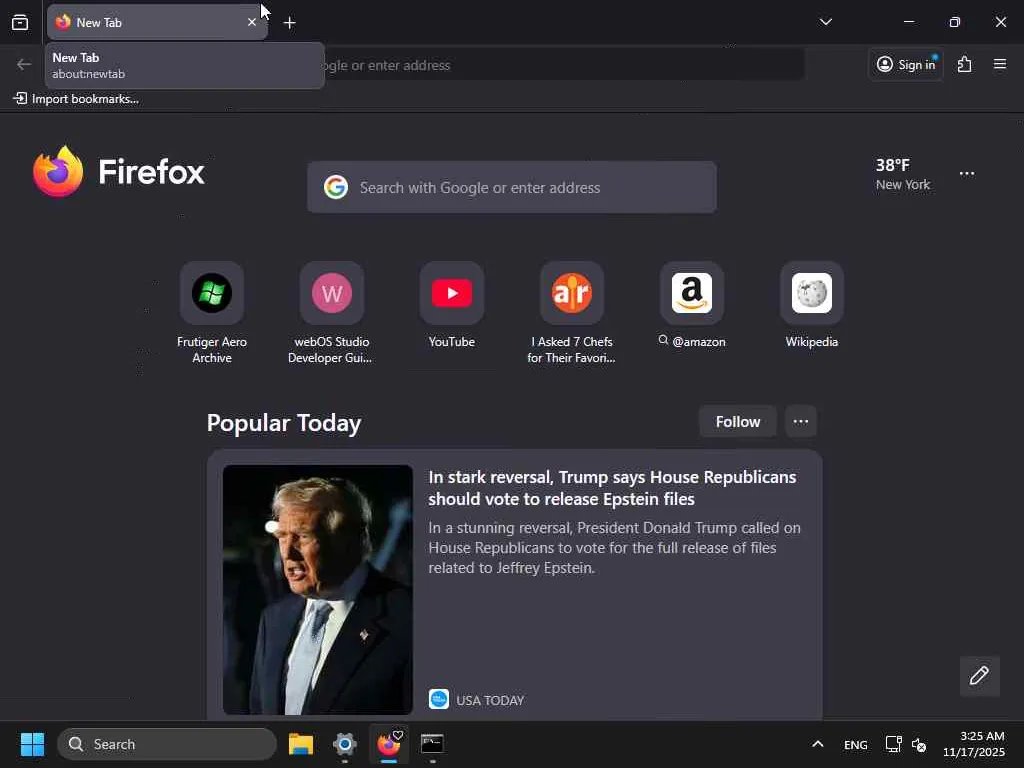Open the Trump Epstein files headline

tap(612, 488)
